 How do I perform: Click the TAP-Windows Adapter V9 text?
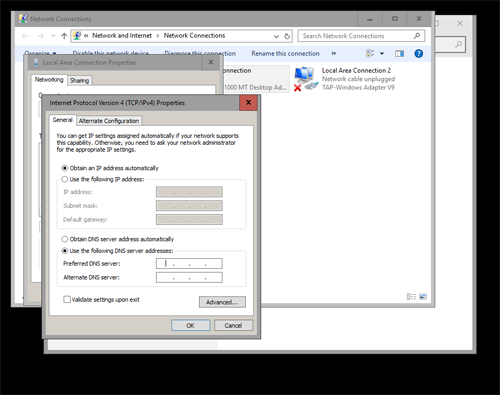click(x=358, y=87)
